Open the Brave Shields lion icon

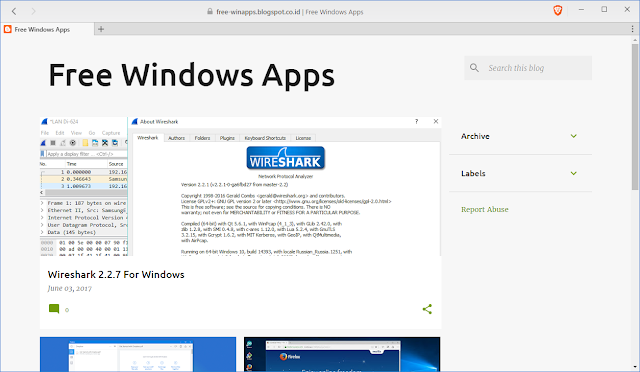558,11
